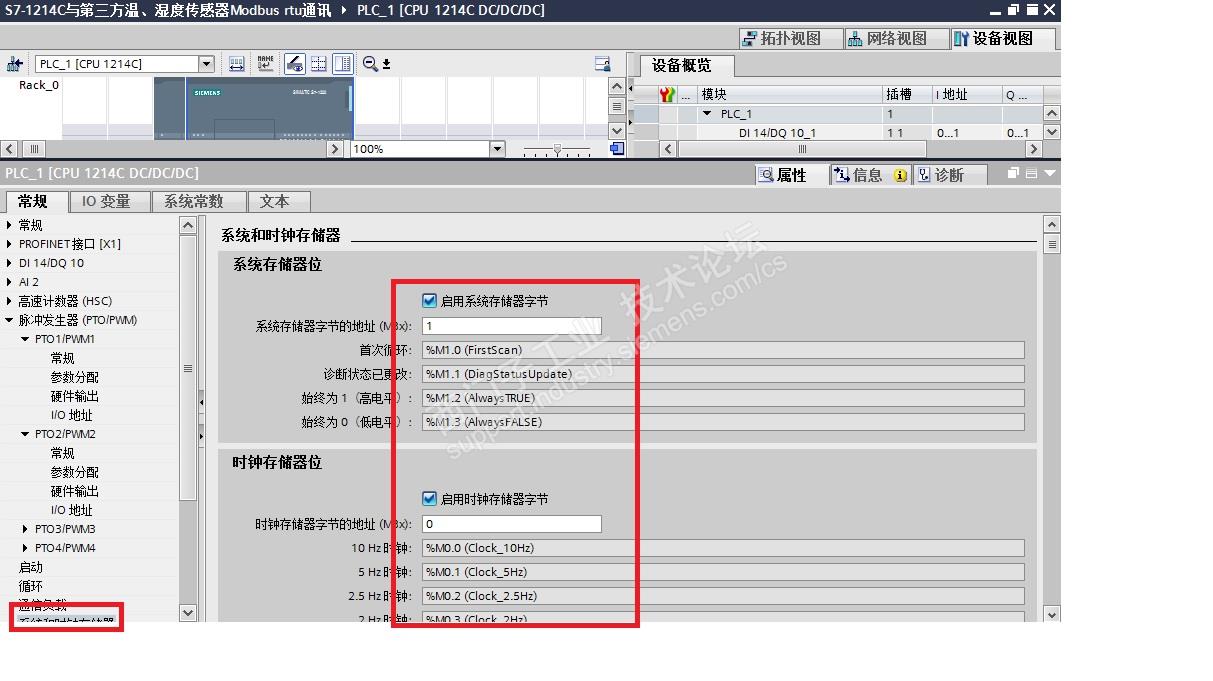
Task: Open the PLC_1 [CPU 1214C] device dropdown
Action: click(206, 64)
